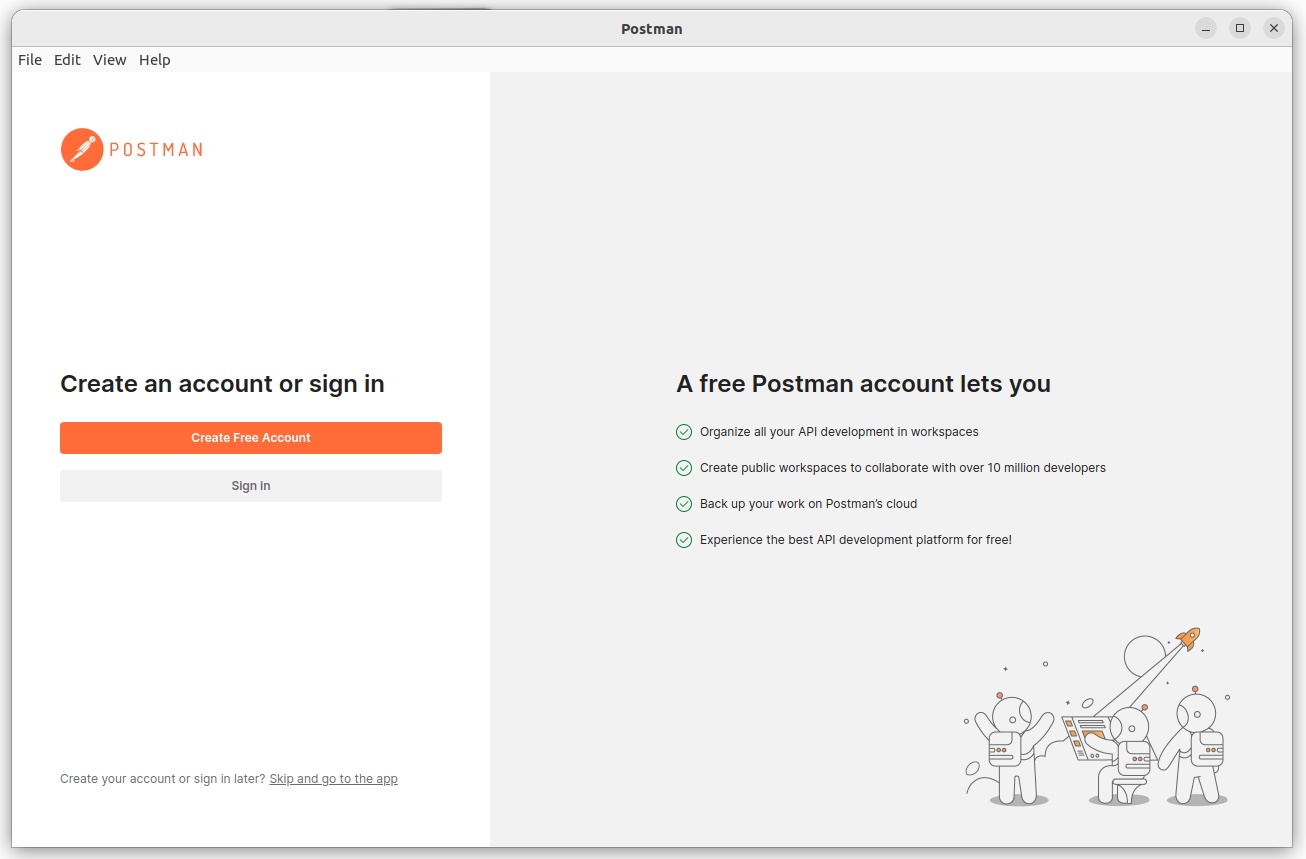This screenshot has height=859, width=1306.
Task: Open the Edit menu
Action: click(67, 60)
